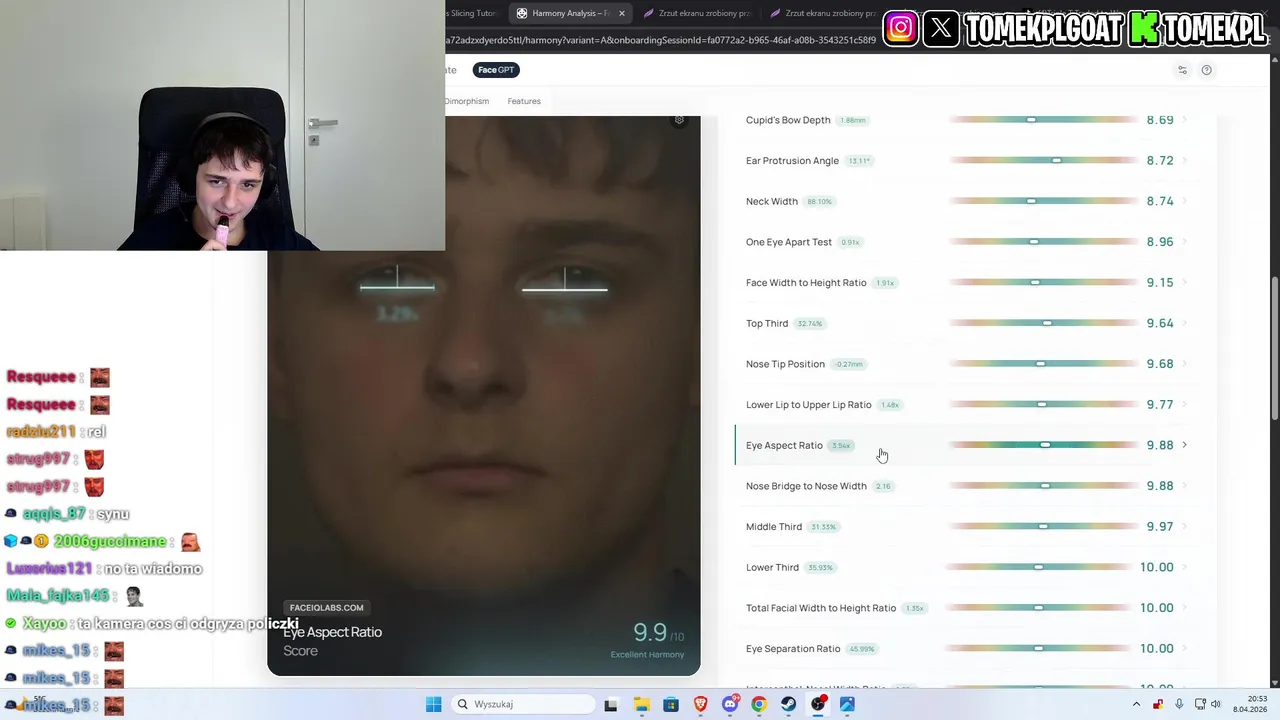Image resolution: width=1280 pixels, height=720 pixels.
Task: Open the Windows Start menu
Action: coord(433,704)
